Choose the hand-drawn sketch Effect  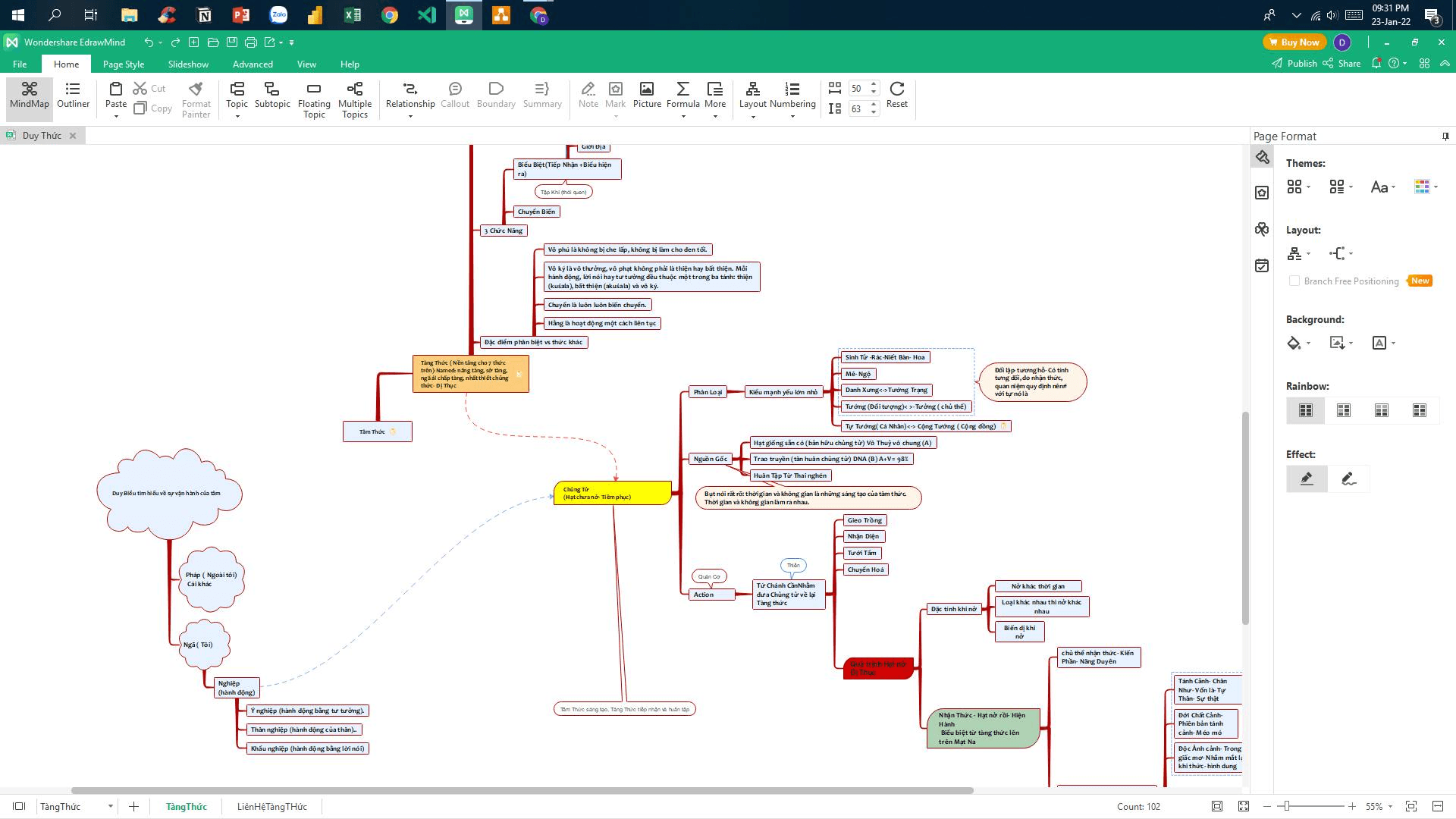[x=1348, y=479]
